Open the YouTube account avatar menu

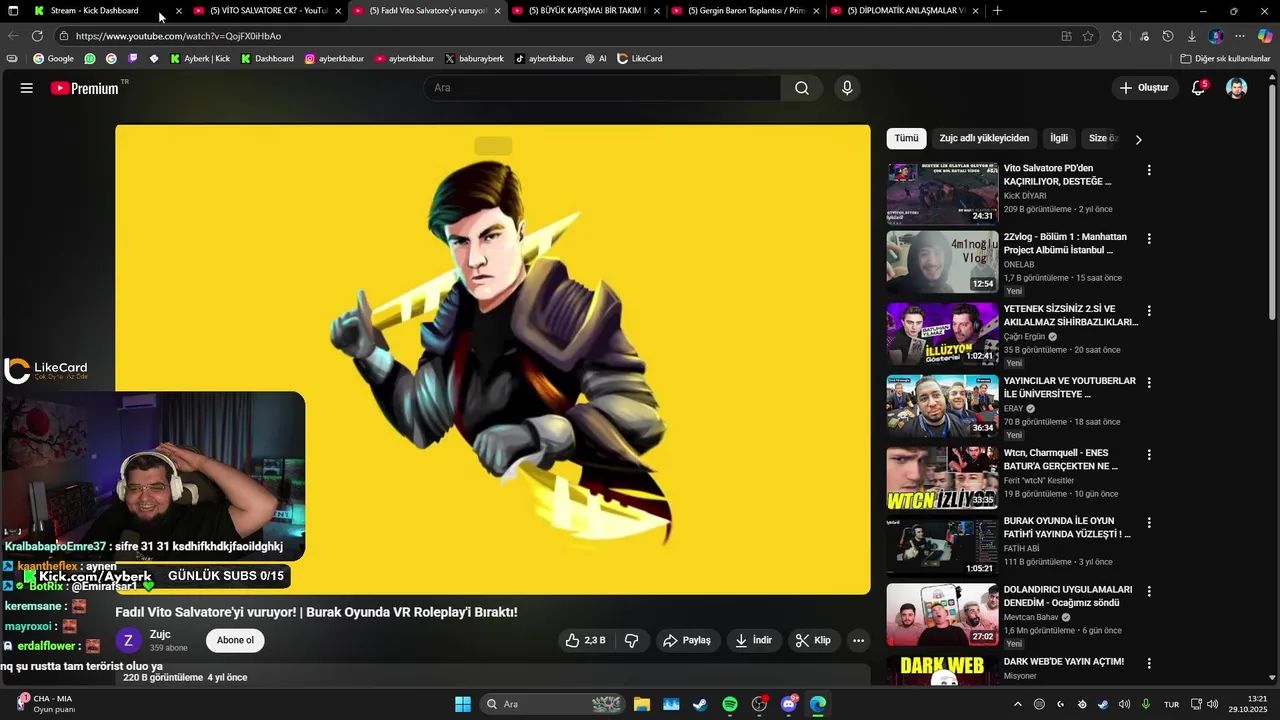(1237, 88)
